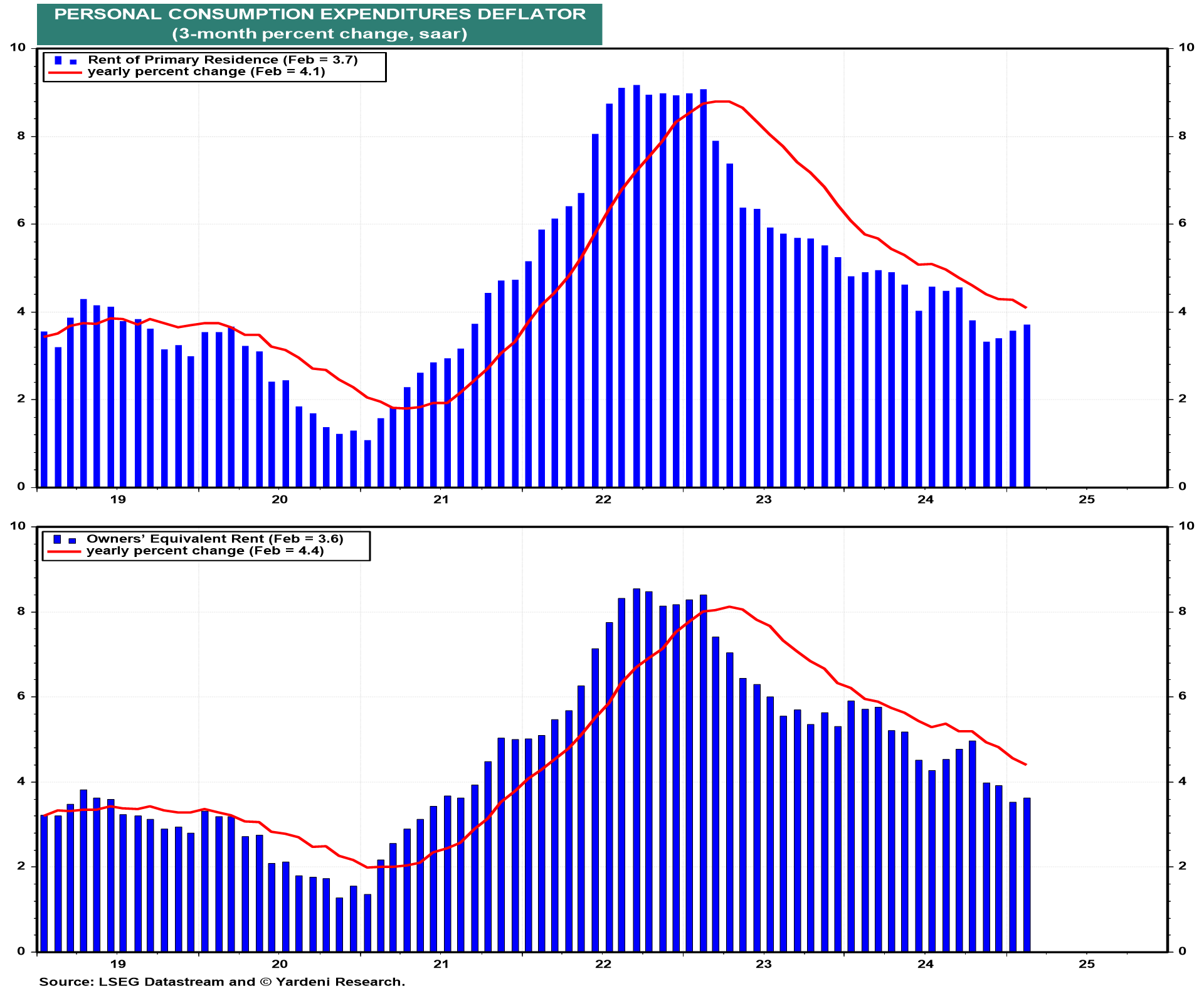Click the left y-axis value 8 on top chart
The image size is (1204, 991).
pos(21,136)
